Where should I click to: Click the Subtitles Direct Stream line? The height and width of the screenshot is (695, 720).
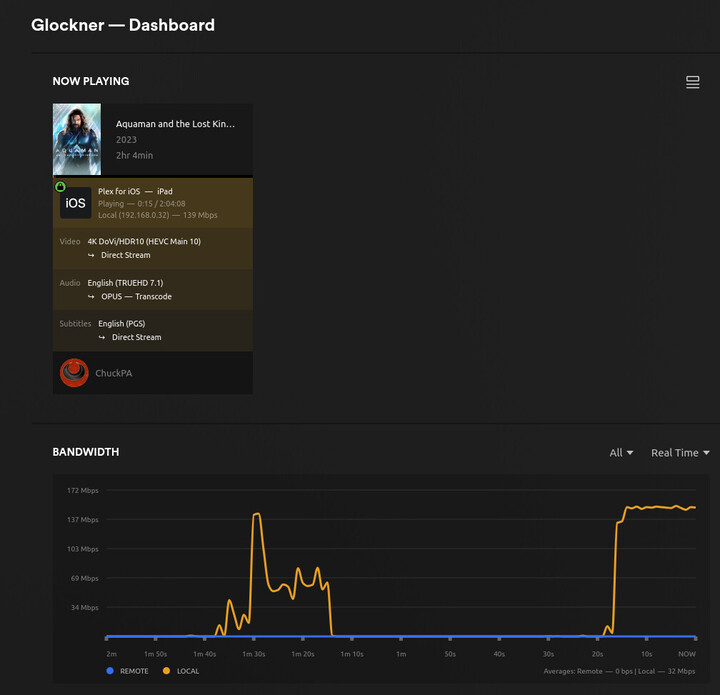(130, 337)
